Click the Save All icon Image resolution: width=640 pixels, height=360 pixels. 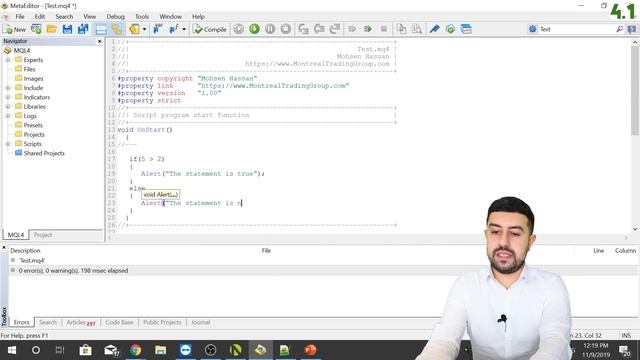(x=83, y=29)
